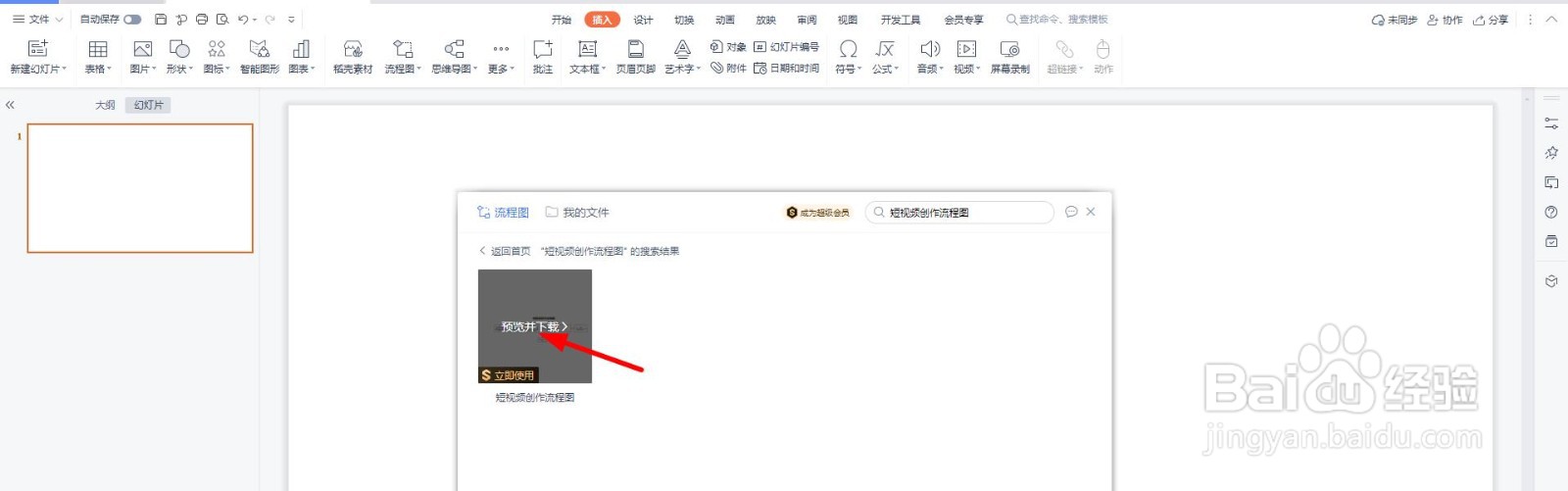This screenshot has height=491, width=1568.
Task: Click the 成为超级会员 button
Action: (818, 213)
